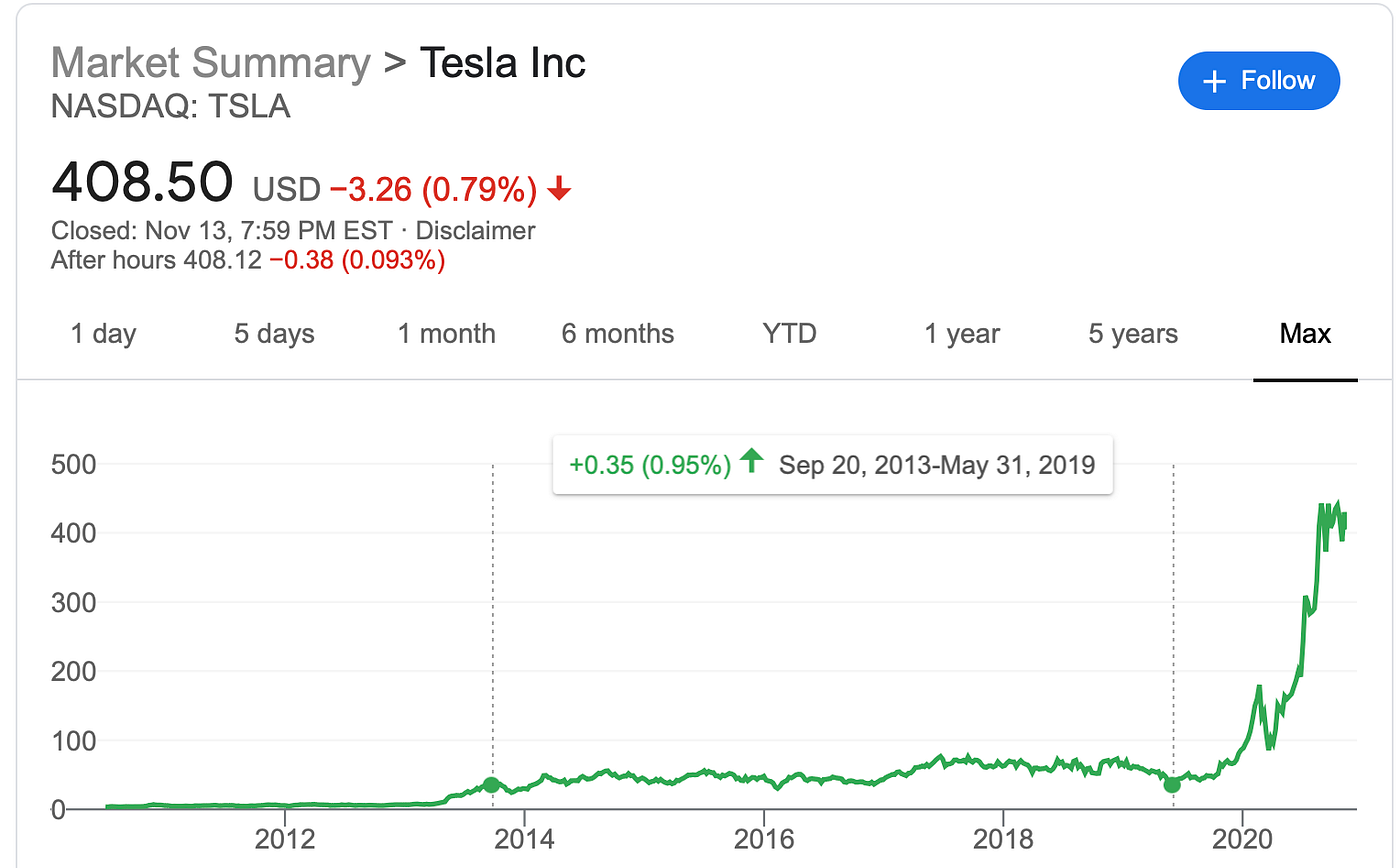Click the Market Summary breadcrumb
The width and height of the screenshot is (1400, 868).
[210, 63]
